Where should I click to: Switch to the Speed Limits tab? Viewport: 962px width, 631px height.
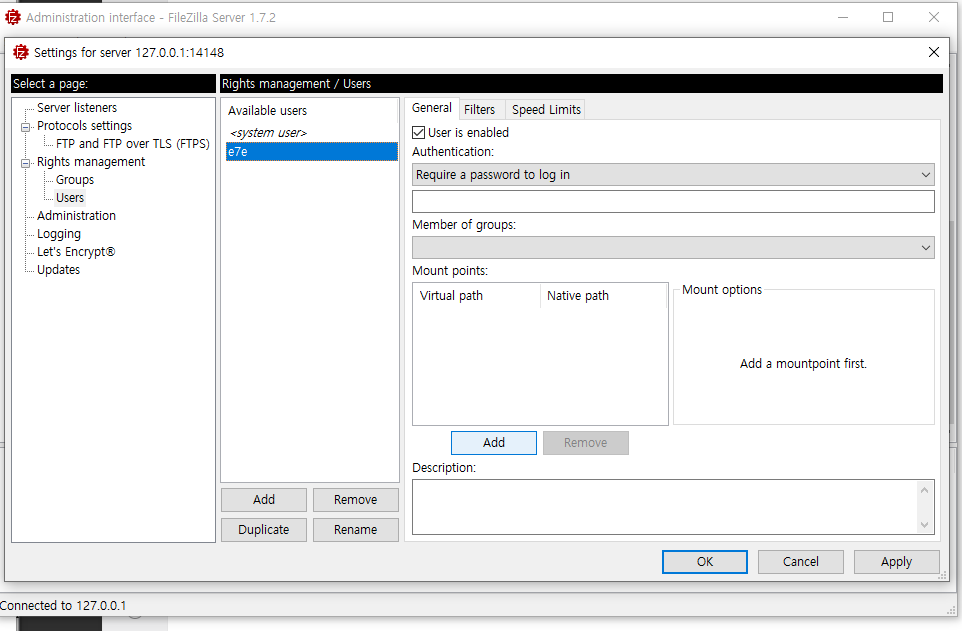(x=546, y=109)
